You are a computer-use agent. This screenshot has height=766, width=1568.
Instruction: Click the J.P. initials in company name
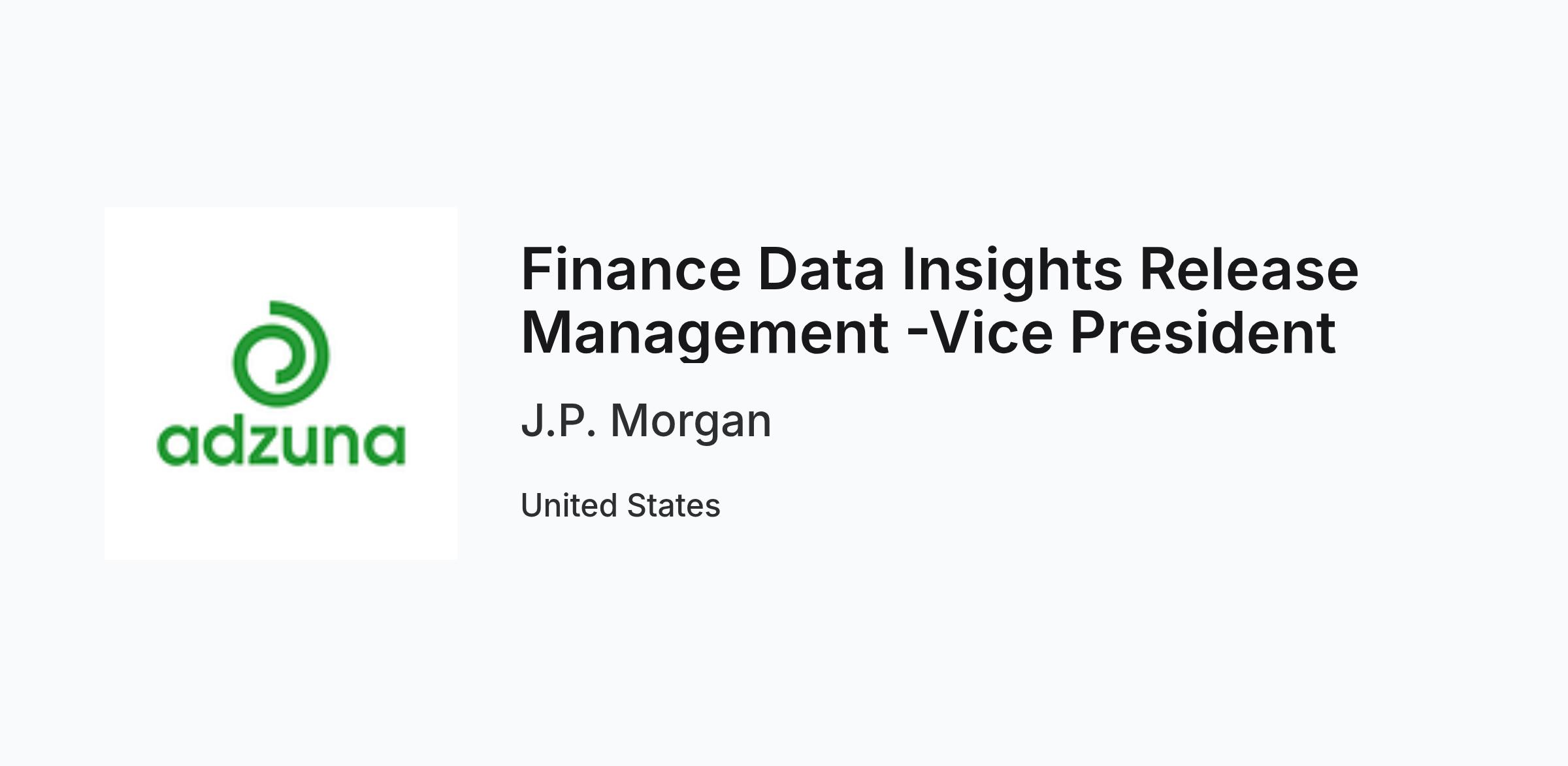[x=559, y=421]
